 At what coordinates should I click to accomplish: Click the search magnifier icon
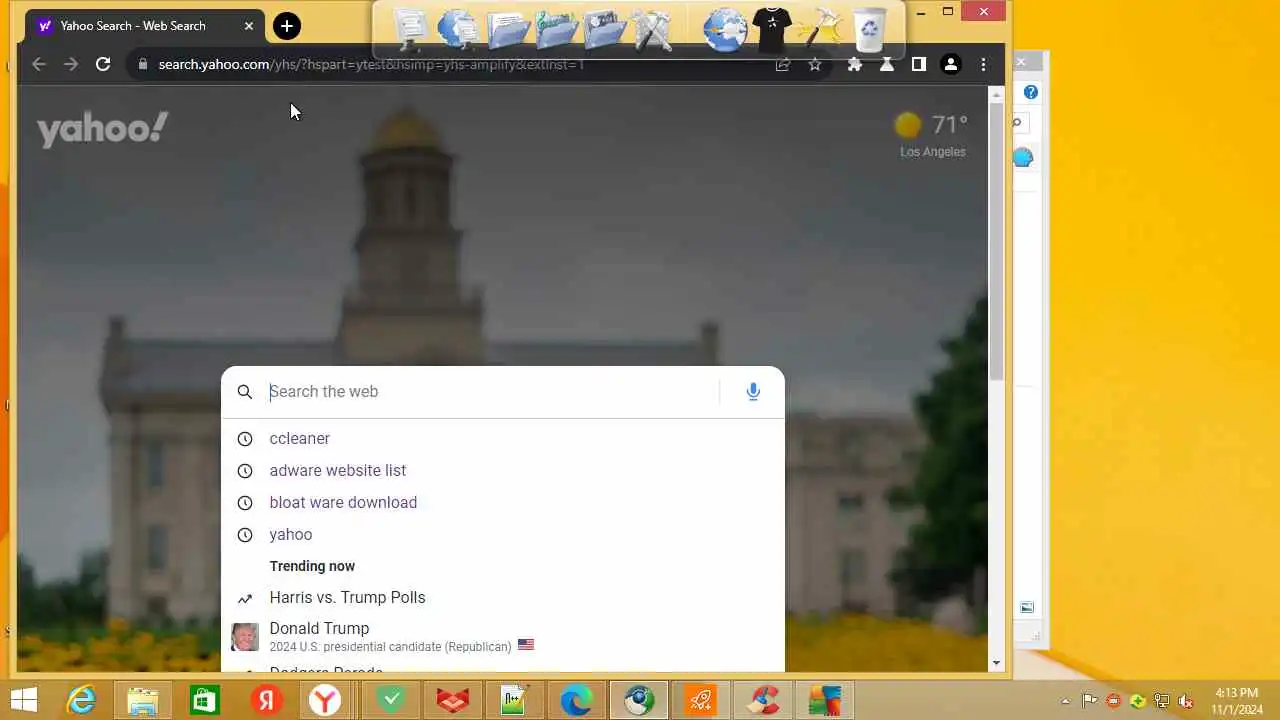tap(245, 391)
